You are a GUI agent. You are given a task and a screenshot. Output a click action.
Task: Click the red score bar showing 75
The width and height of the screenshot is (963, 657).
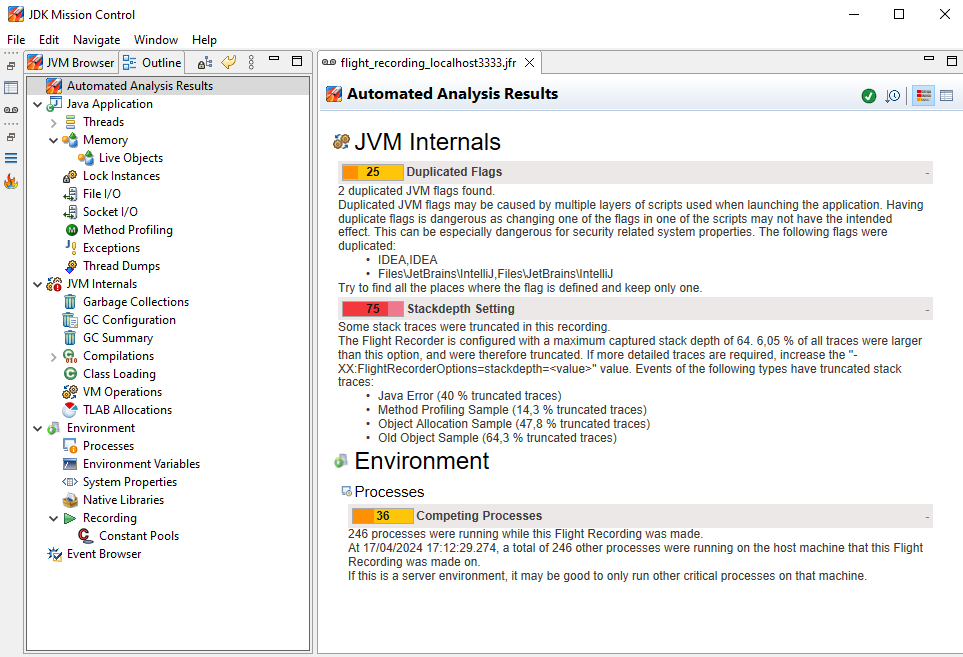pos(372,309)
